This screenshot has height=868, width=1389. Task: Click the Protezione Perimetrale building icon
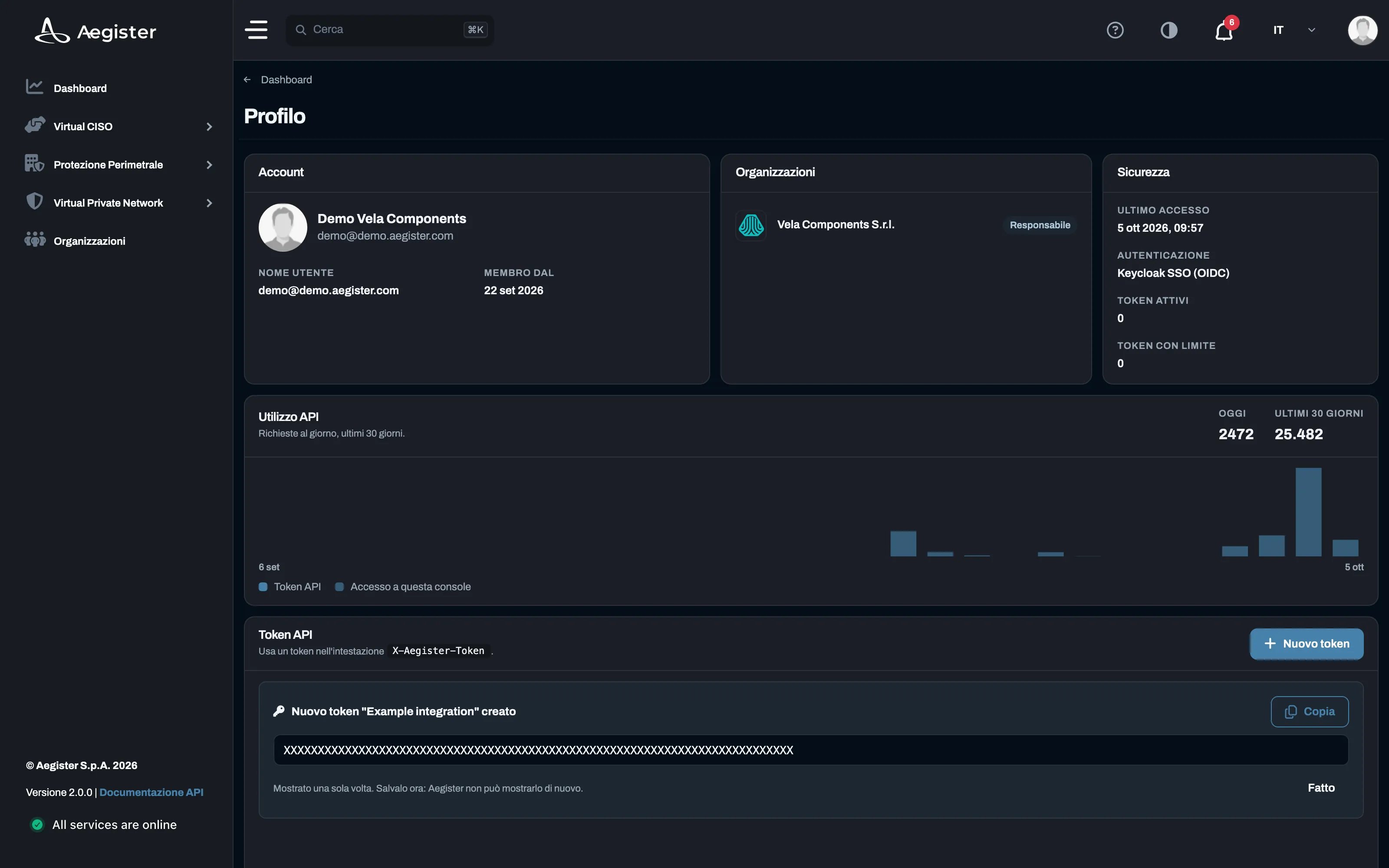[34, 164]
